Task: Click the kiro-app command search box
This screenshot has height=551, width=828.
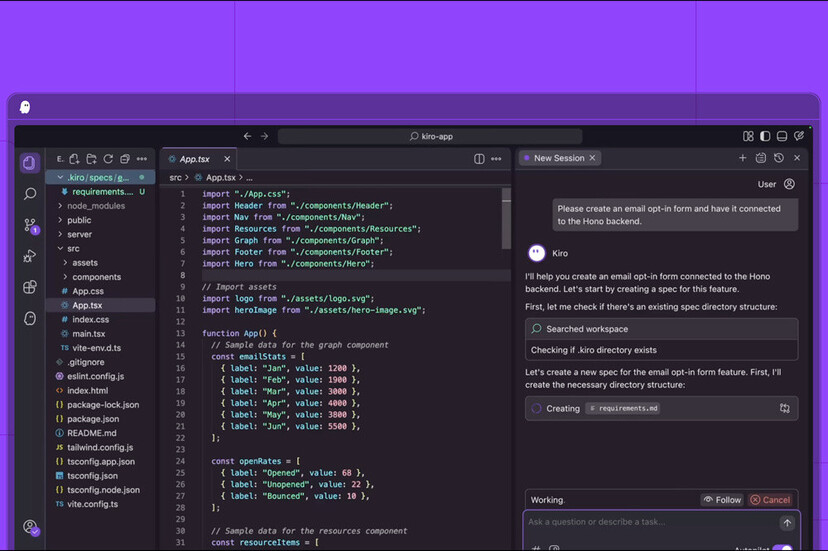Action: click(x=430, y=136)
